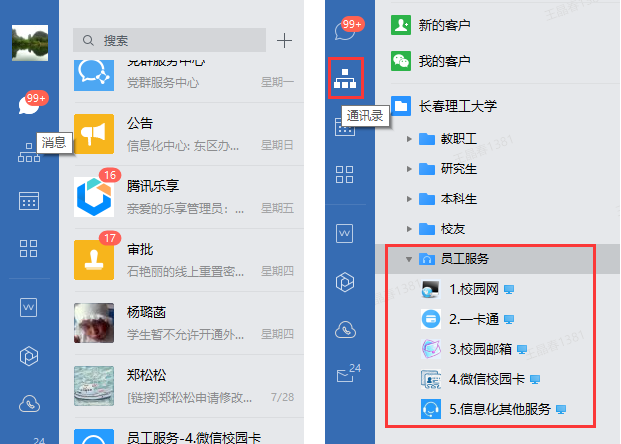
Task: Open Messages icon in right window sidebar
Action: pyautogui.click(x=346, y=30)
